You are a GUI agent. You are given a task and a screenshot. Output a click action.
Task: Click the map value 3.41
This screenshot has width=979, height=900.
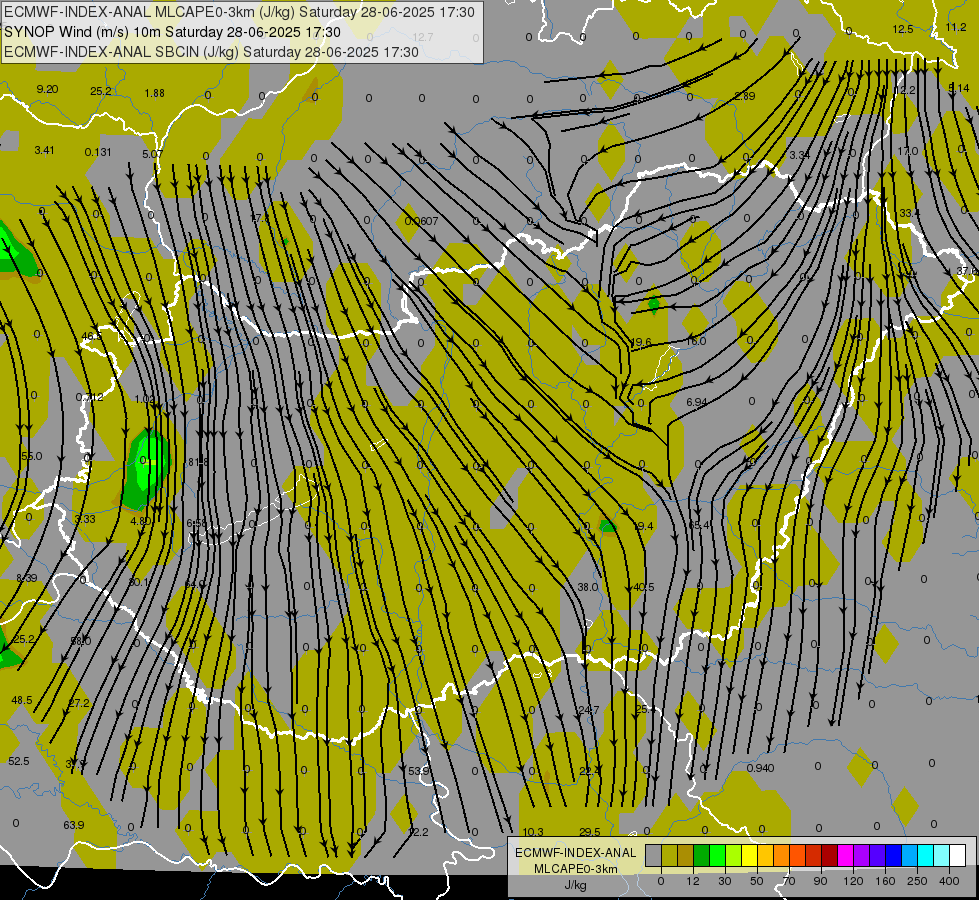tap(44, 150)
